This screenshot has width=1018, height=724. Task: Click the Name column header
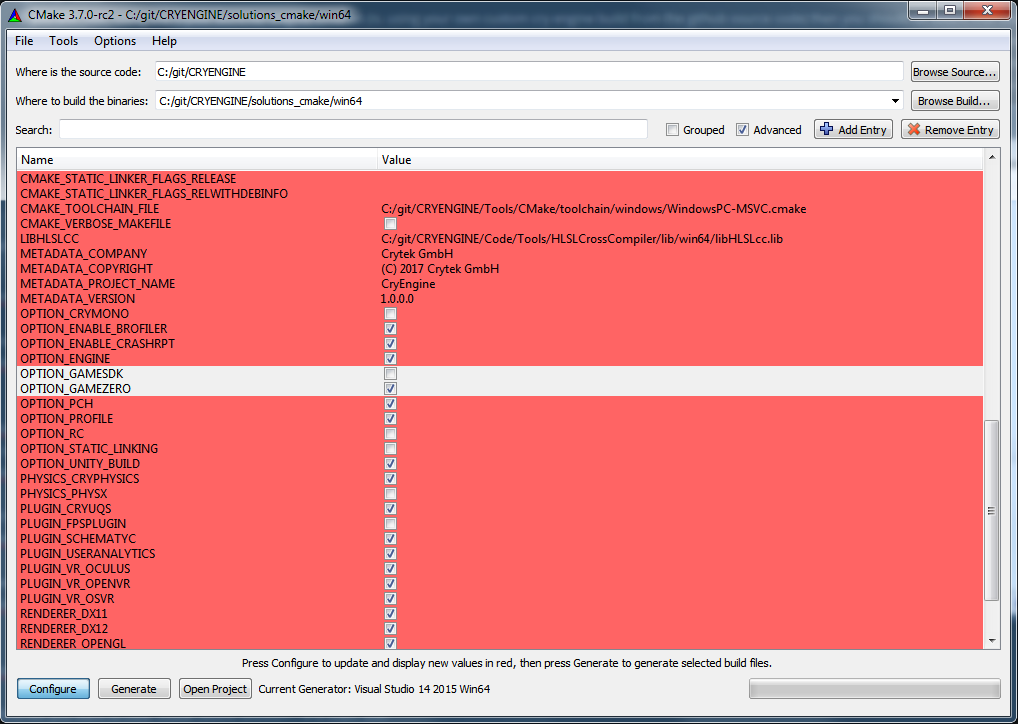[197, 160]
